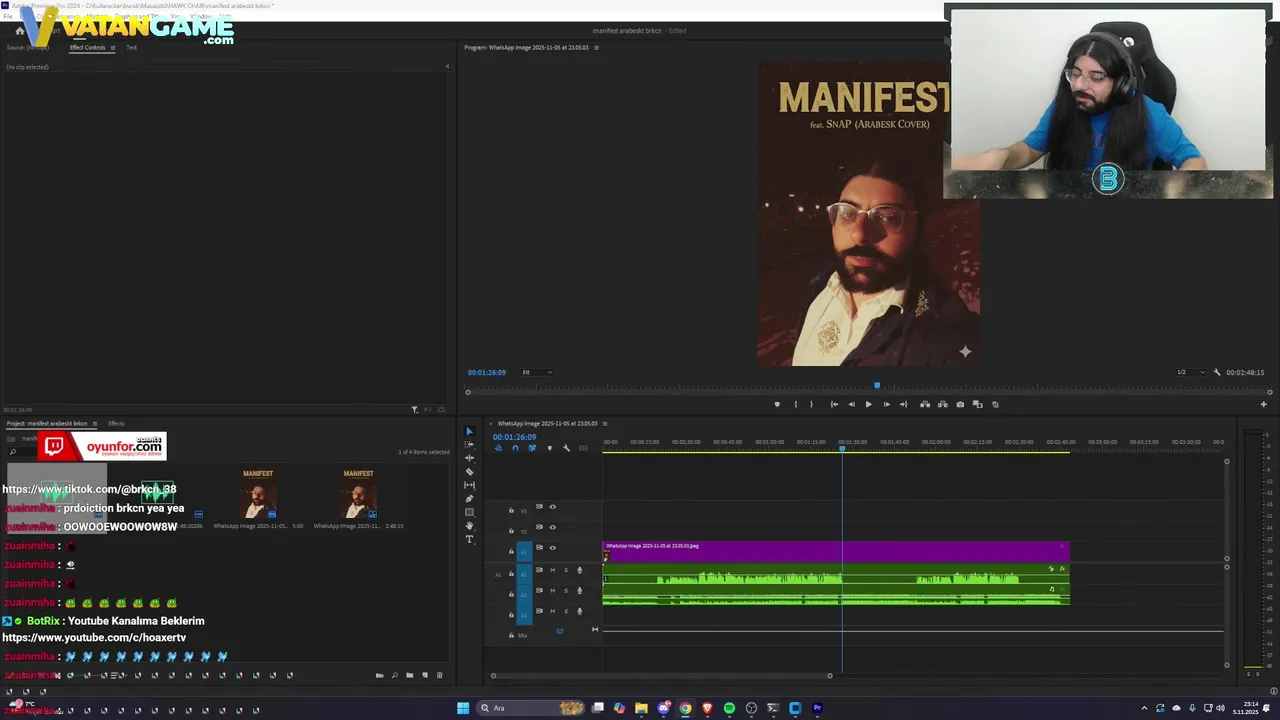Select the Slip tool
The width and height of the screenshot is (1280, 720).
click(x=469, y=485)
